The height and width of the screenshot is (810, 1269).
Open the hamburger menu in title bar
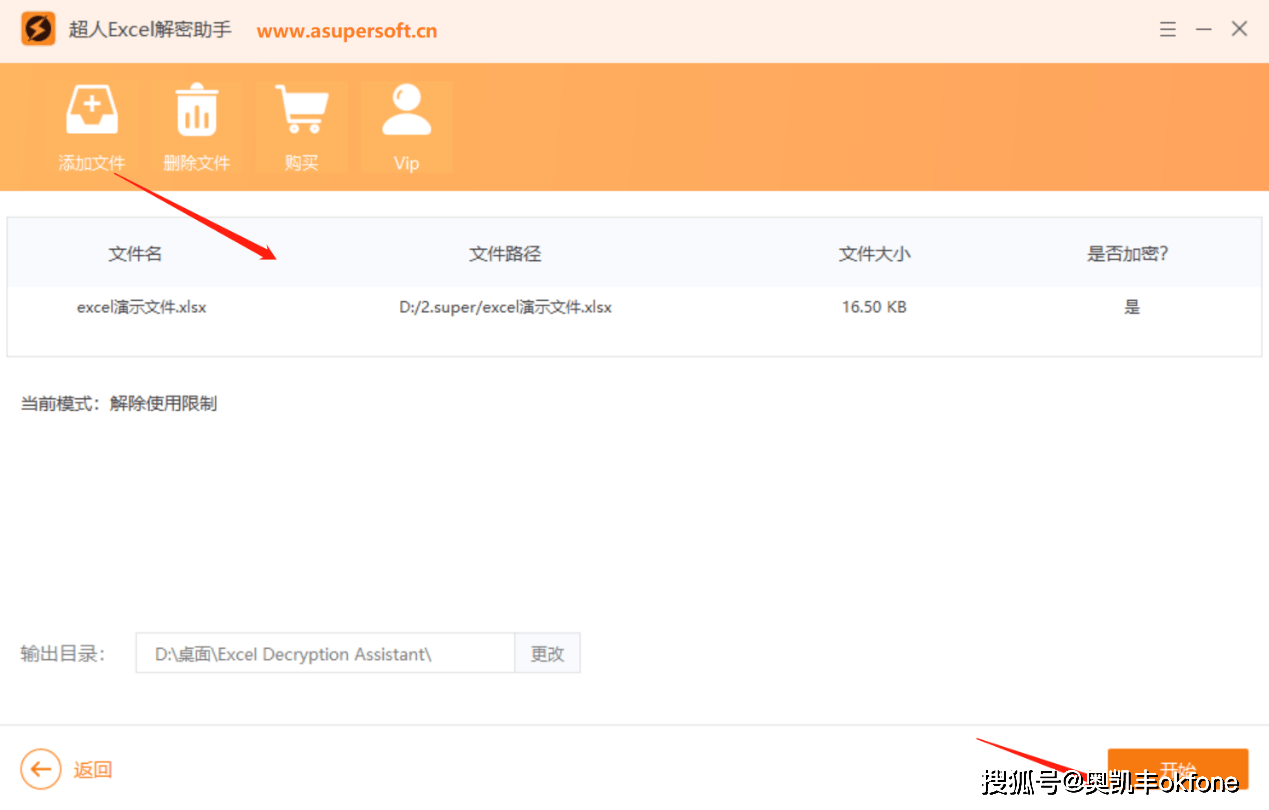click(x=1168, y=30)
